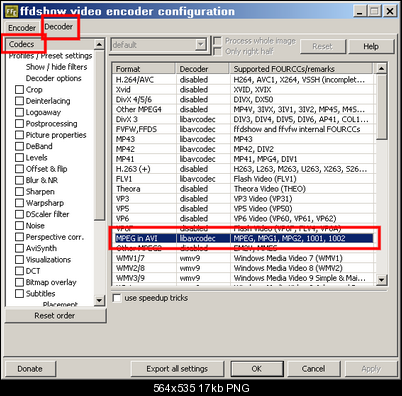Enable the Crop filter checkbox
402x396 pixels.
[20, 90]
